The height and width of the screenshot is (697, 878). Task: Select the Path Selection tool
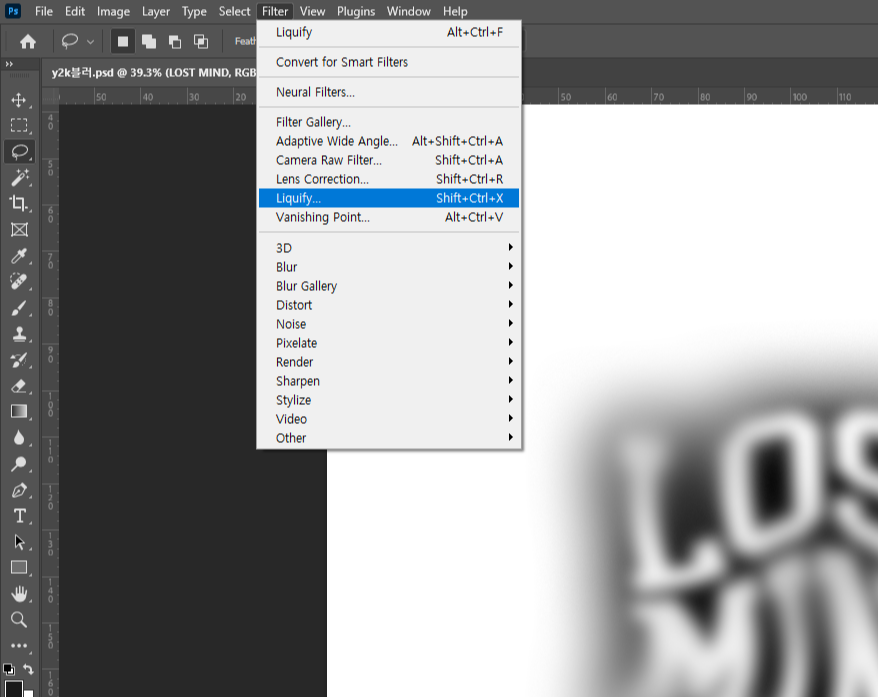pyautogui.click(x=19, y=542)
